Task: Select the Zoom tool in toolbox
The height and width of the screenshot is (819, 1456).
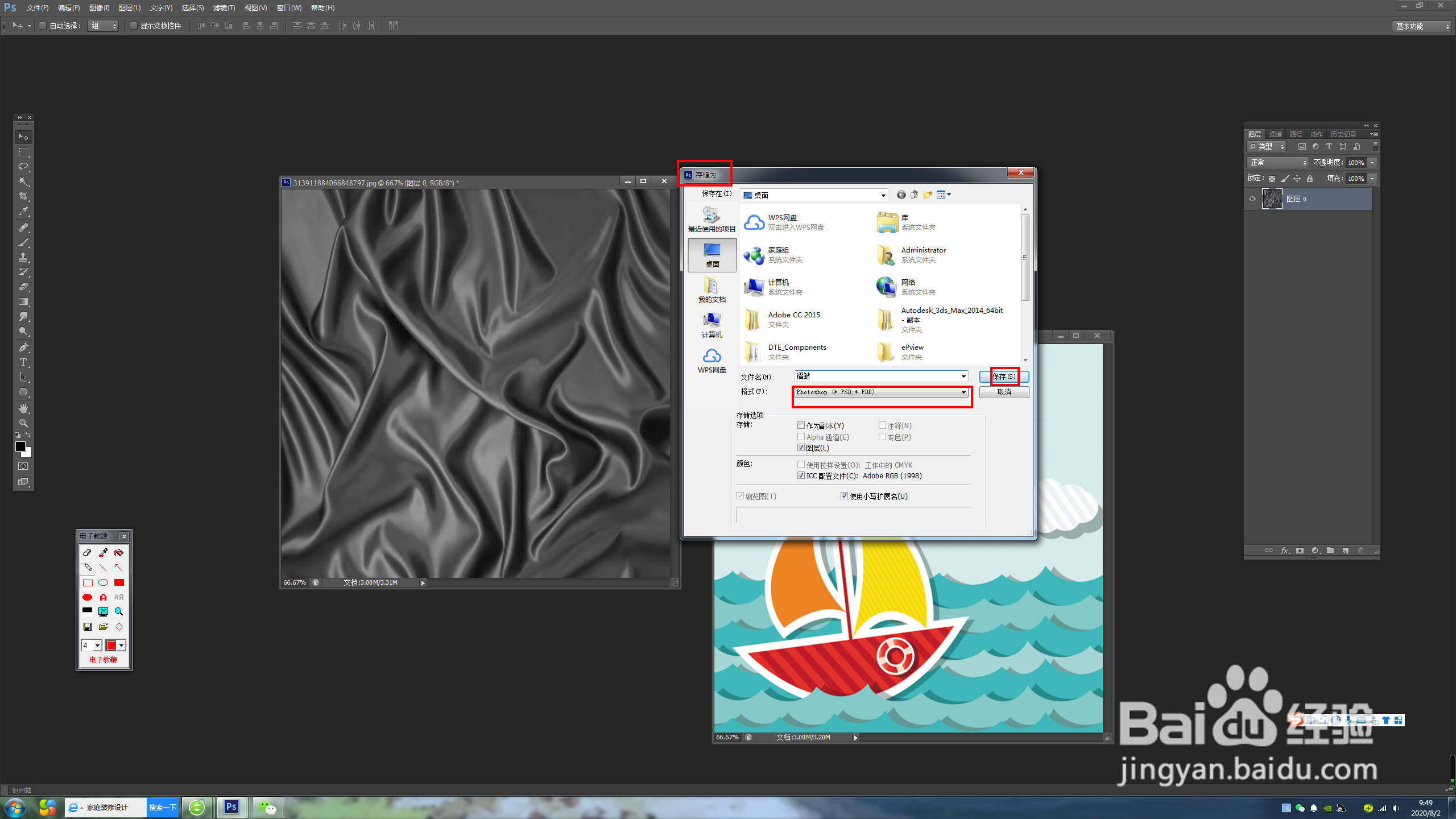Action: 23,423
